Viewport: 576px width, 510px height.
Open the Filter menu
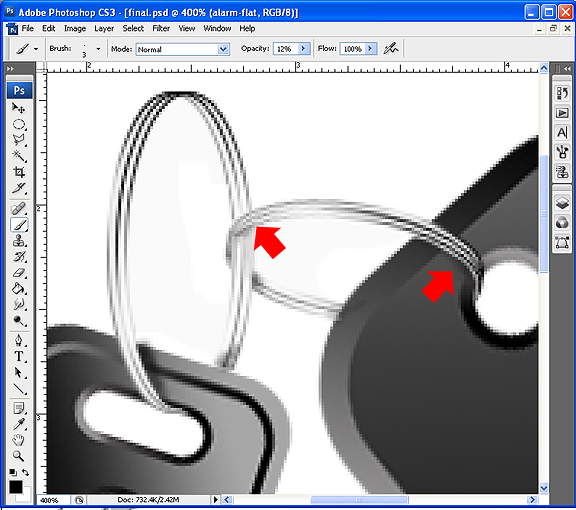tap(161, 28)
